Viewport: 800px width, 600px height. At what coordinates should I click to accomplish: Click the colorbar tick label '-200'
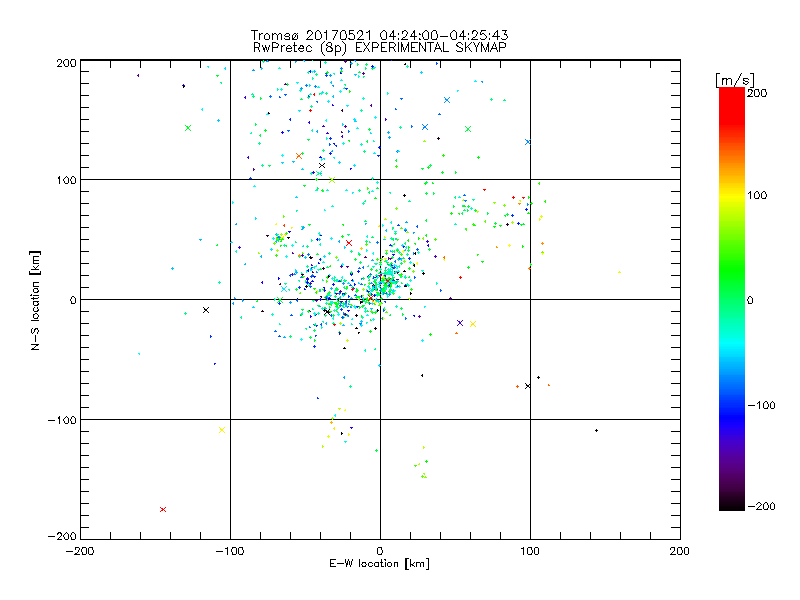[761, 507]
